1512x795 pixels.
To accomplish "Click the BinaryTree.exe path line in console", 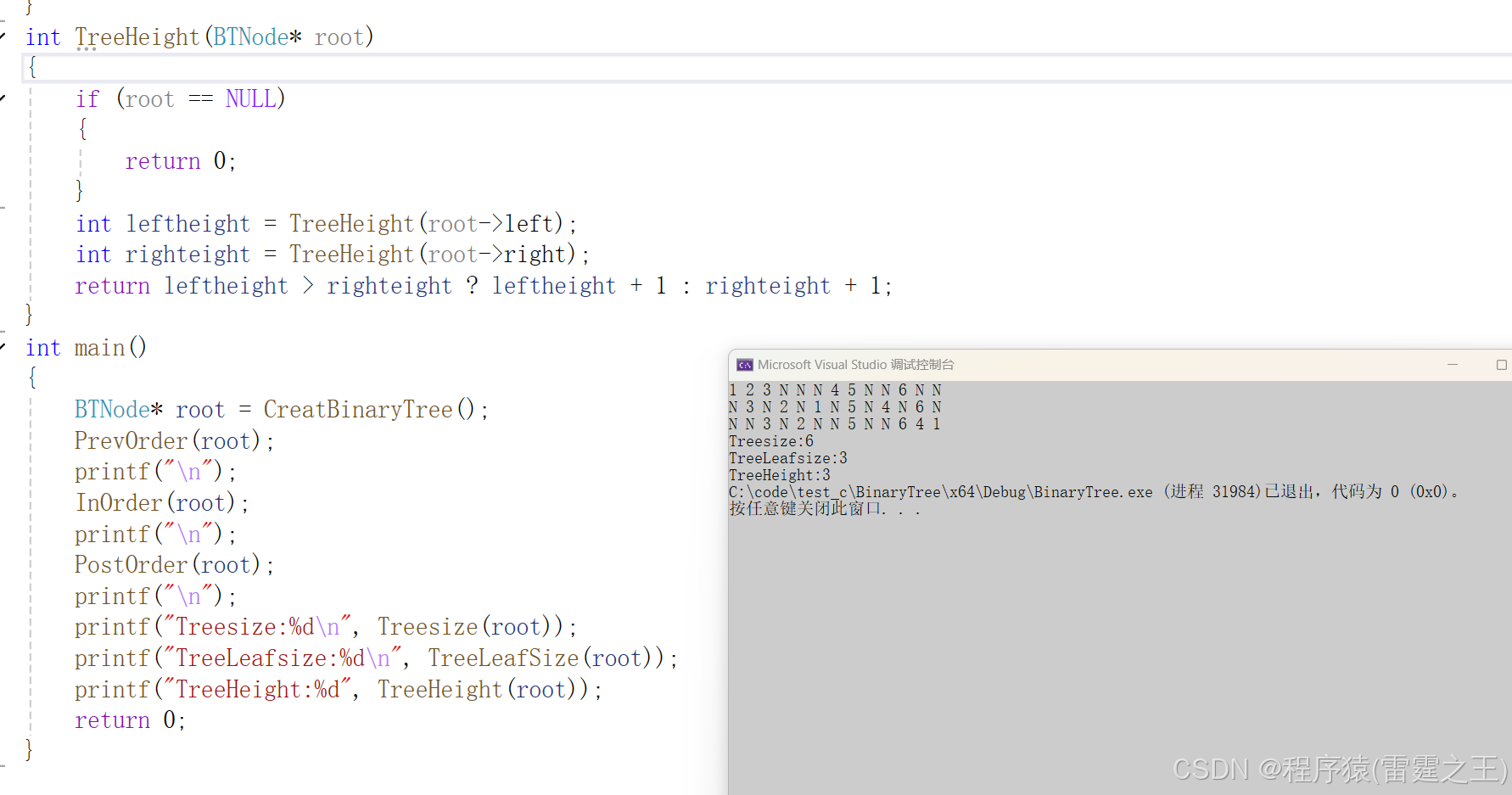I will (x=1094, y=492).
